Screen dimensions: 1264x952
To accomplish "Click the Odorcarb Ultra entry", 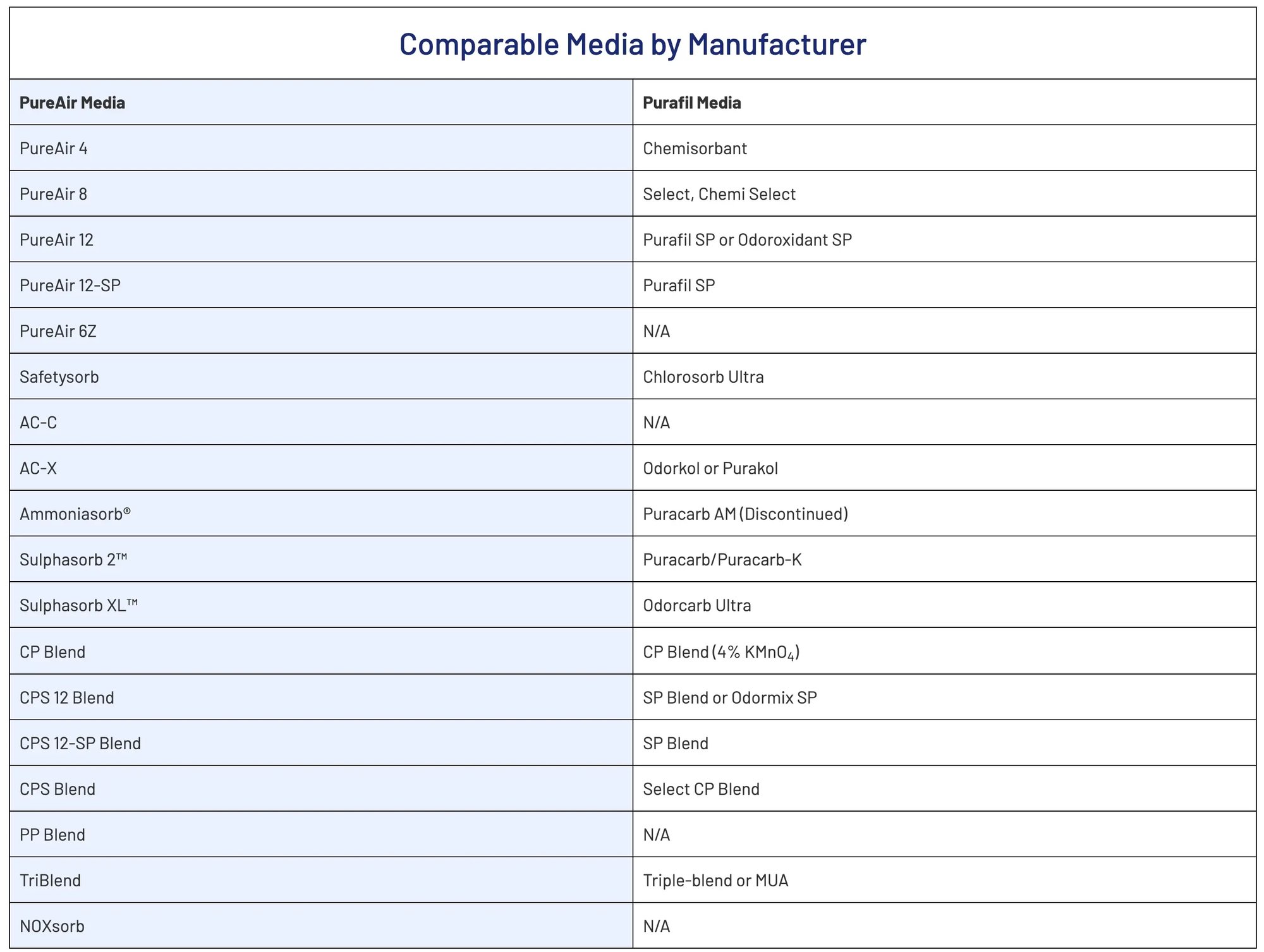I will click(x=696, y=605).
